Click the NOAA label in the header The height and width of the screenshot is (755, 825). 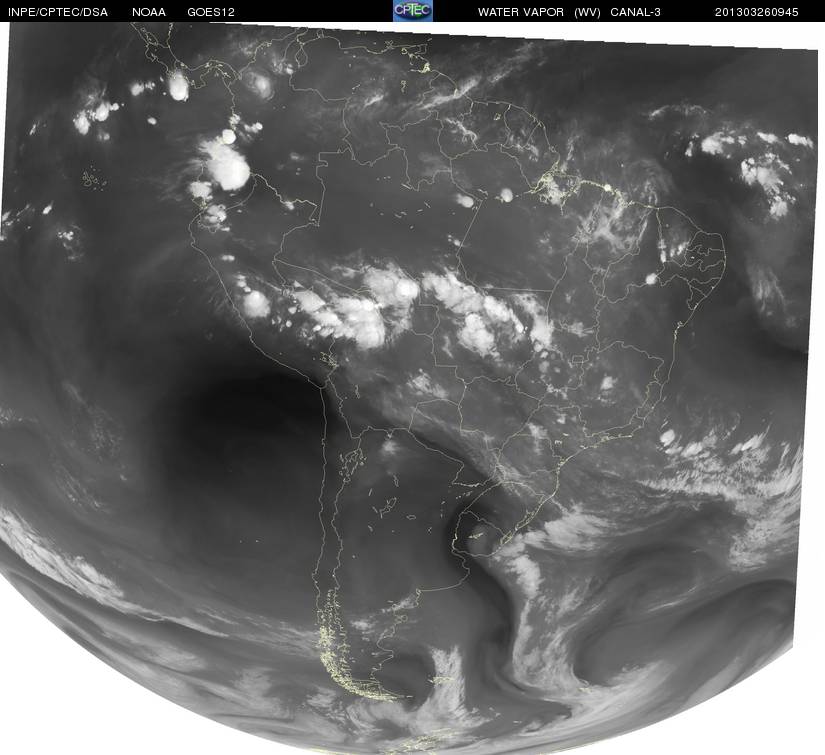click(x=149, y=12)
